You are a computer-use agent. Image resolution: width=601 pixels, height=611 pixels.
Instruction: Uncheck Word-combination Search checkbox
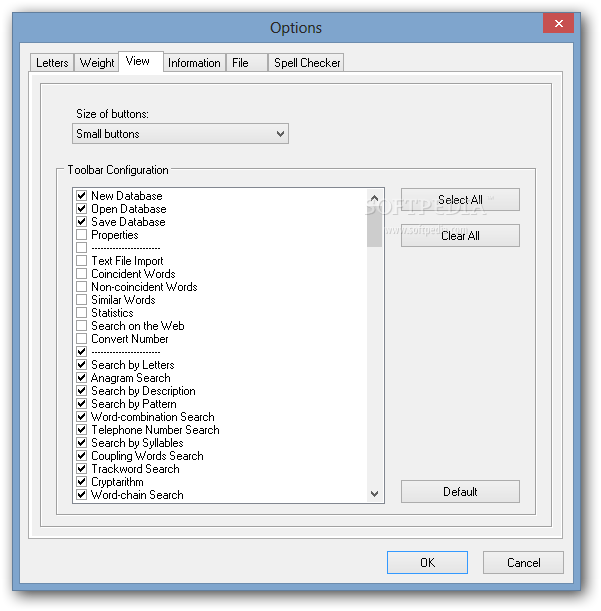coord(81,417)
